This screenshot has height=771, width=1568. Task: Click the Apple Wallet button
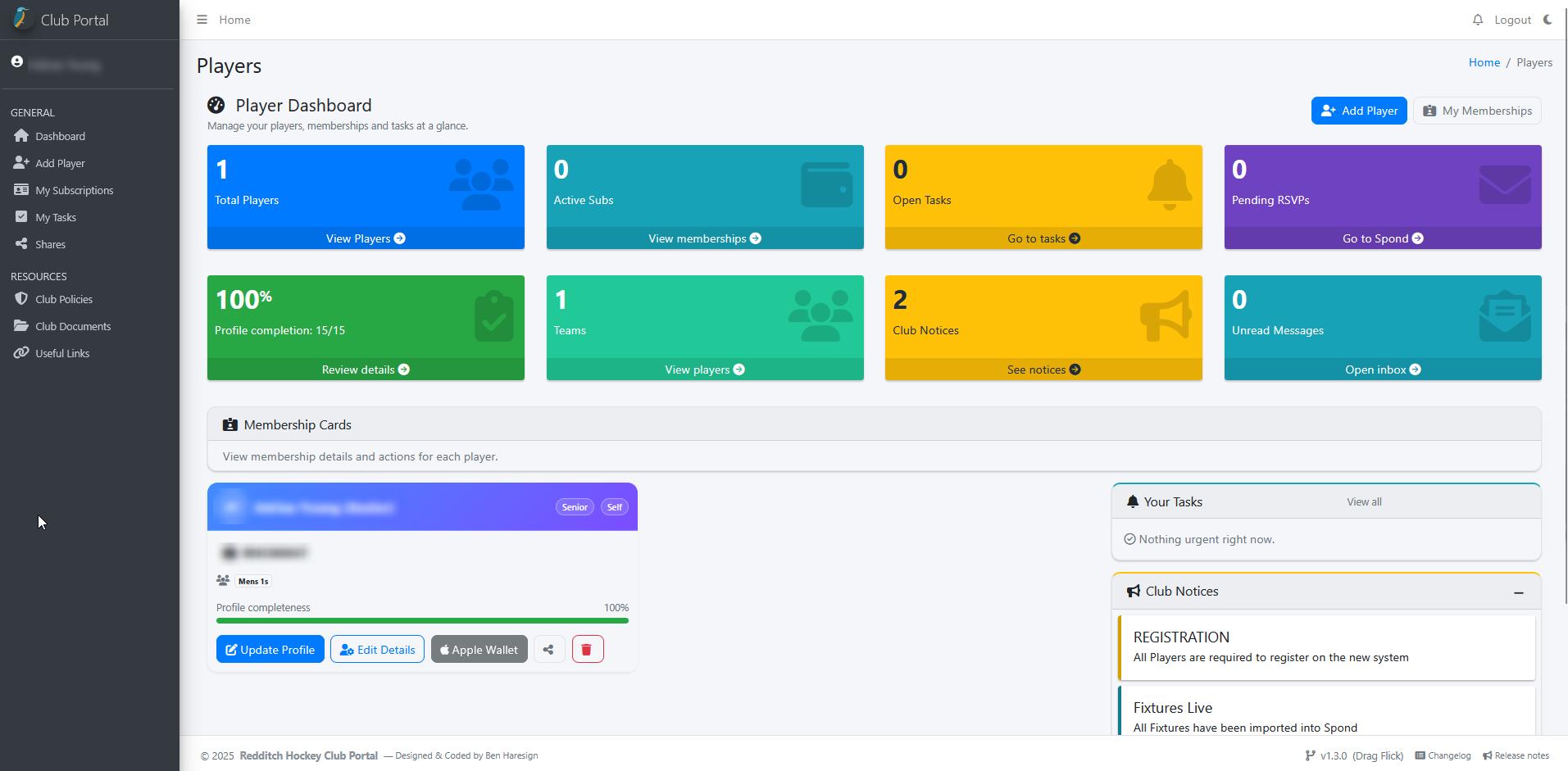point(479,650)
